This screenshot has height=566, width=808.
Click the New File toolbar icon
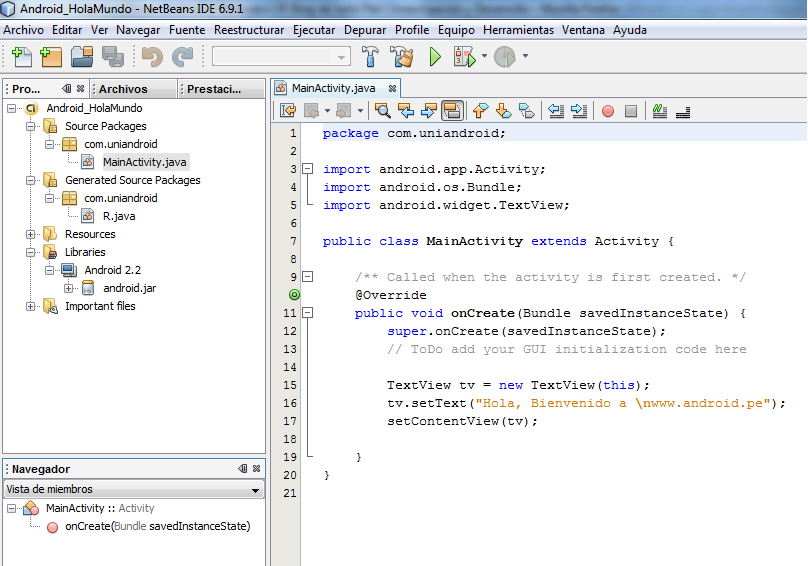[x=22, y=57]
